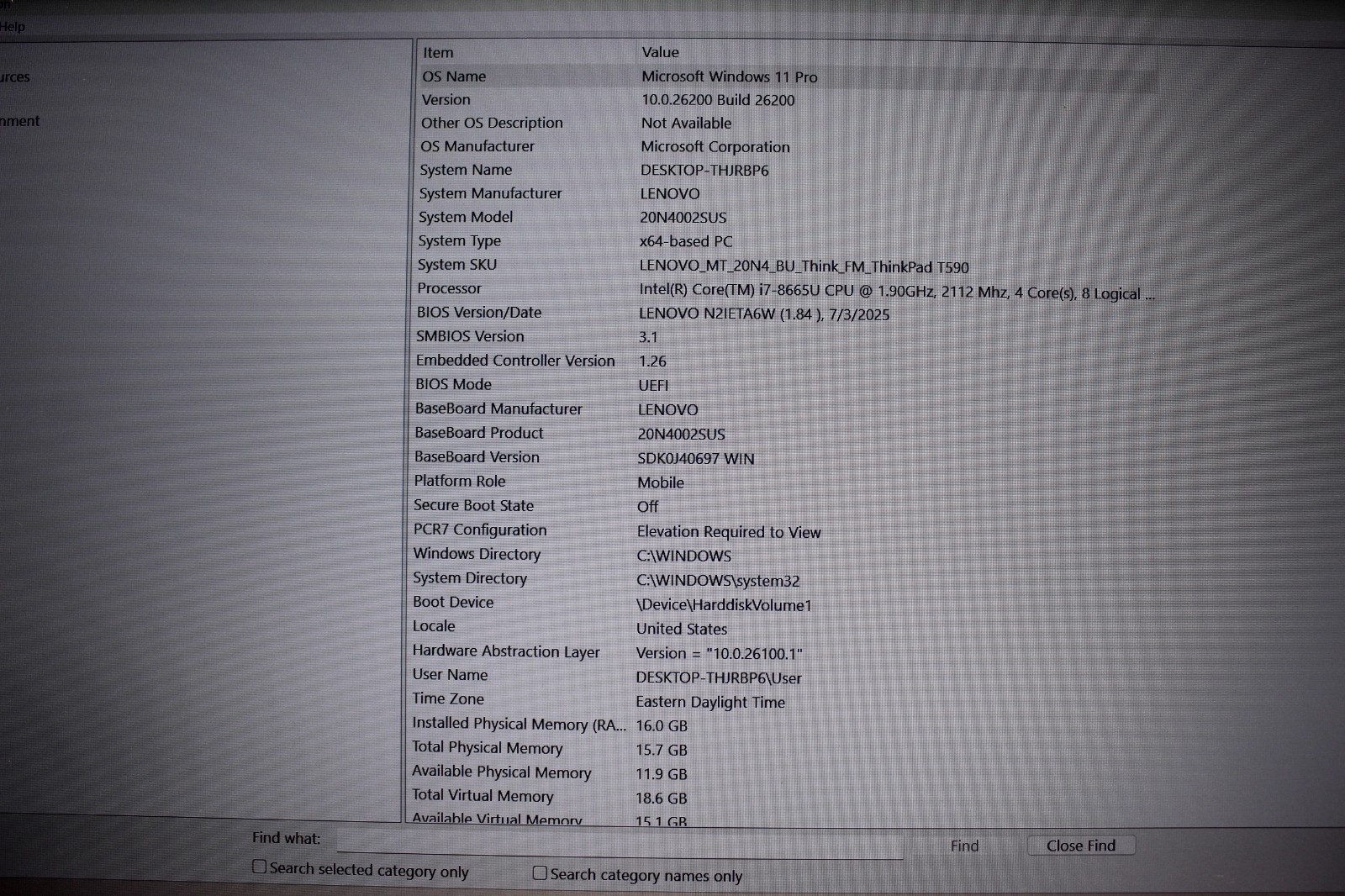Click the value 10.0.26200 Build 26200
Screen dimensions: 1345x896
click(x=718, y=100)
